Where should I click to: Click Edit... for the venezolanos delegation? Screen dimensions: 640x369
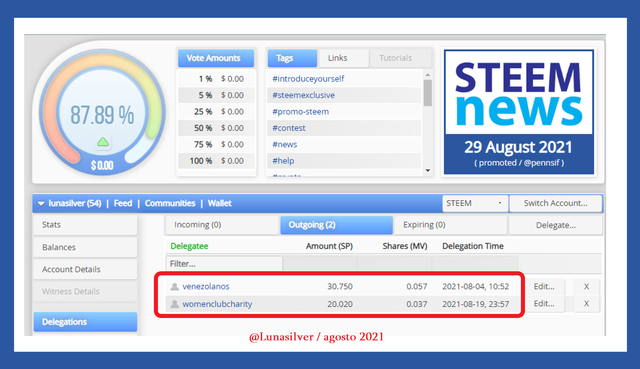544,287
